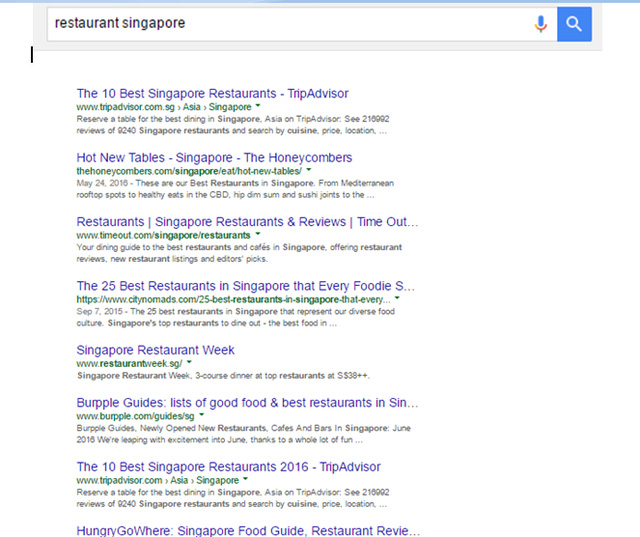Open 'The 25 Best Restaurants in Singapore' result

pos(246,286)
